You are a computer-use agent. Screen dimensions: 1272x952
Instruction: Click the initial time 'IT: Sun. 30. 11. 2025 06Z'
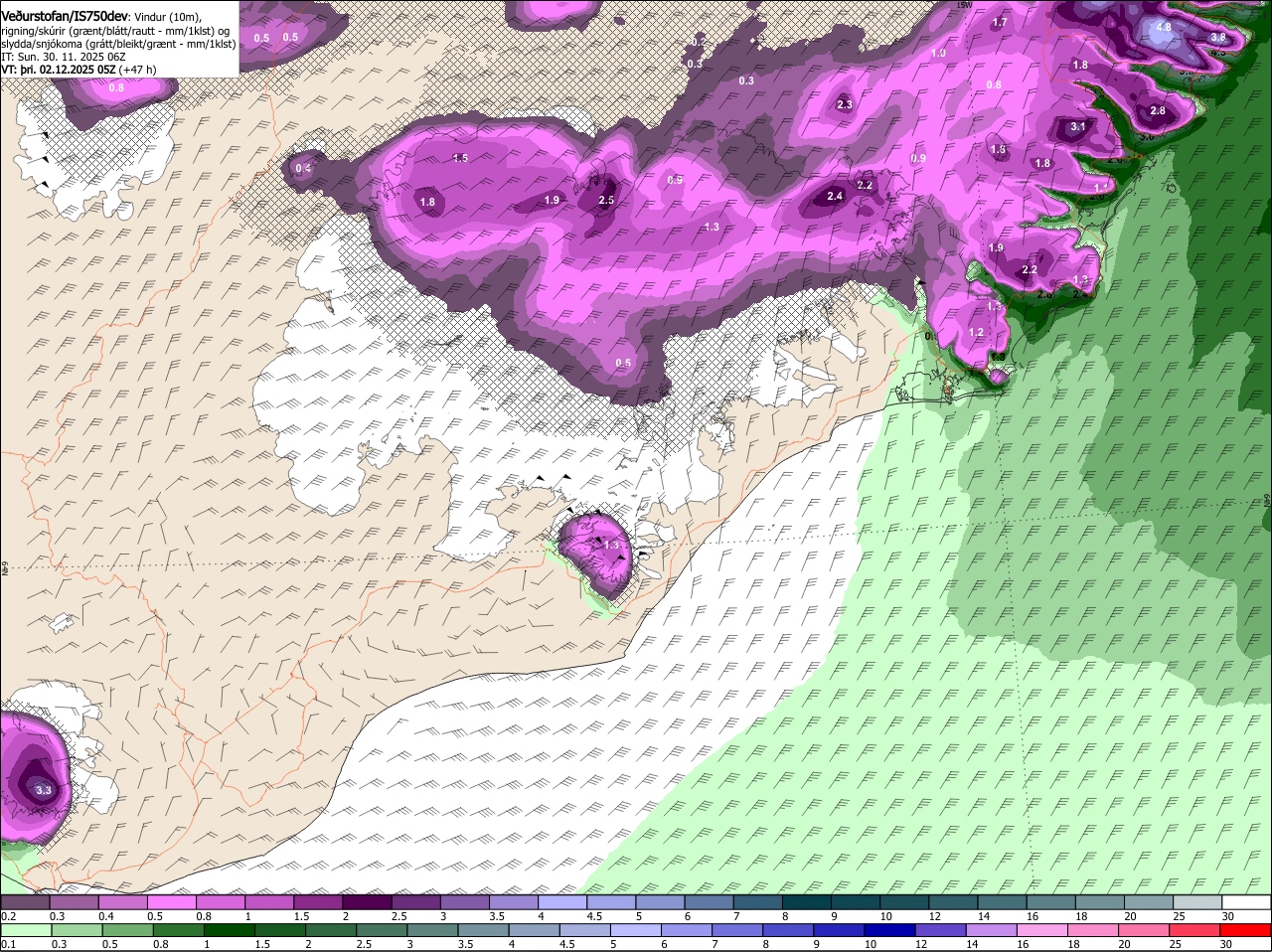65,57
